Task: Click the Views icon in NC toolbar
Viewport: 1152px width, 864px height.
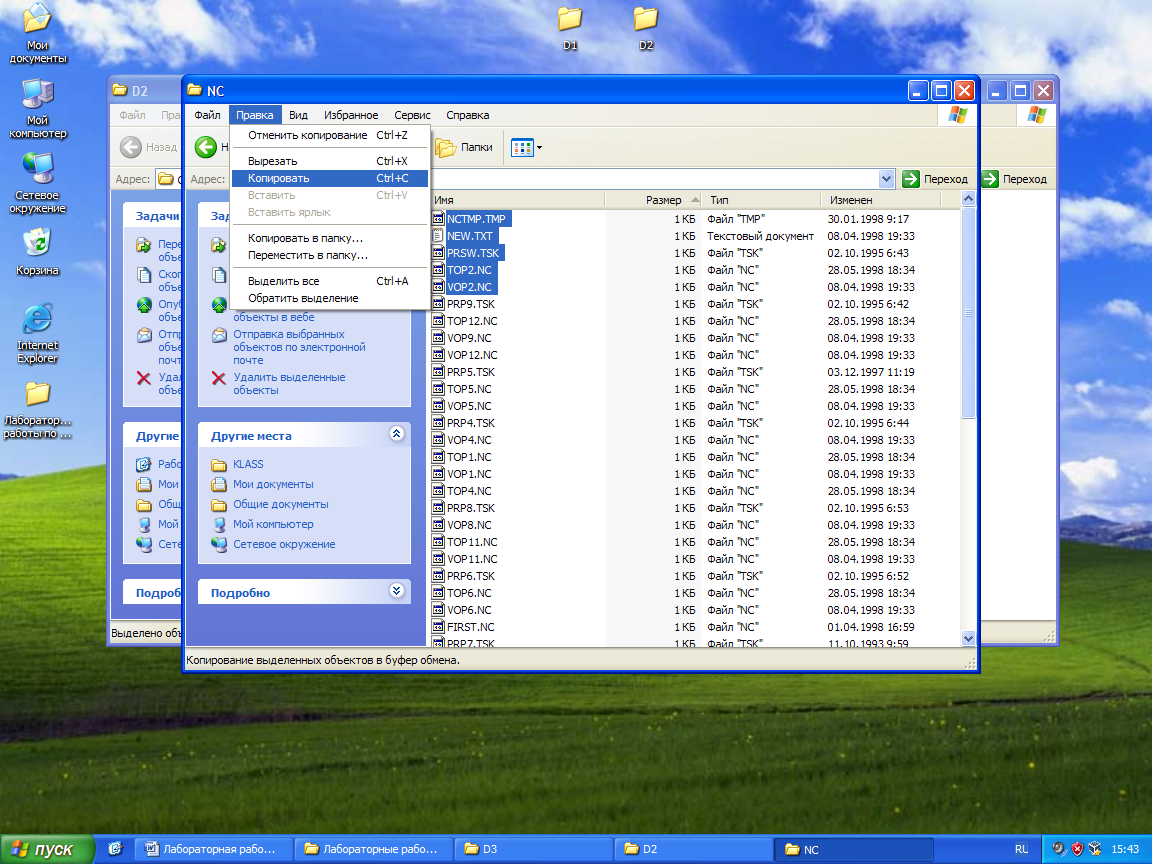Action: point(522,148)
